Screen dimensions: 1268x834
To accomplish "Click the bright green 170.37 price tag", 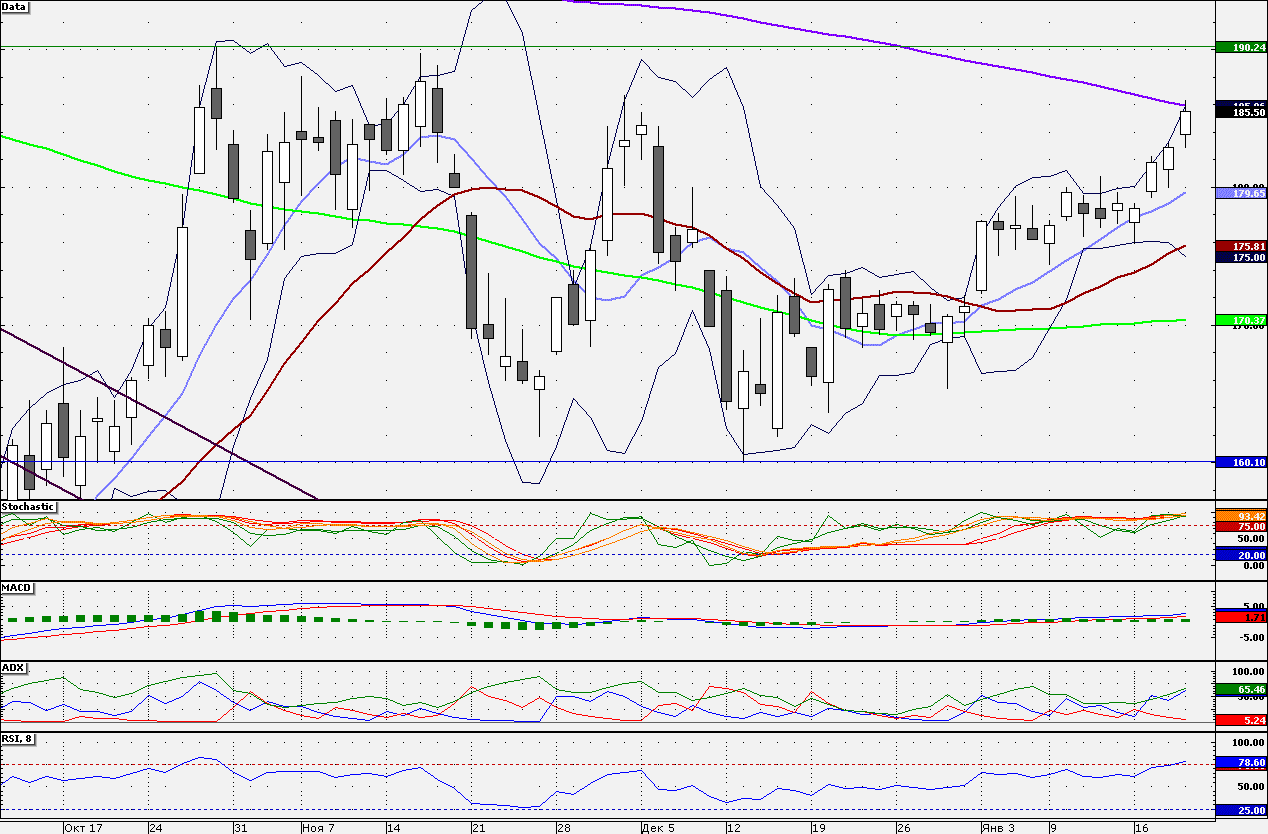I will (x=1241, y=320).
